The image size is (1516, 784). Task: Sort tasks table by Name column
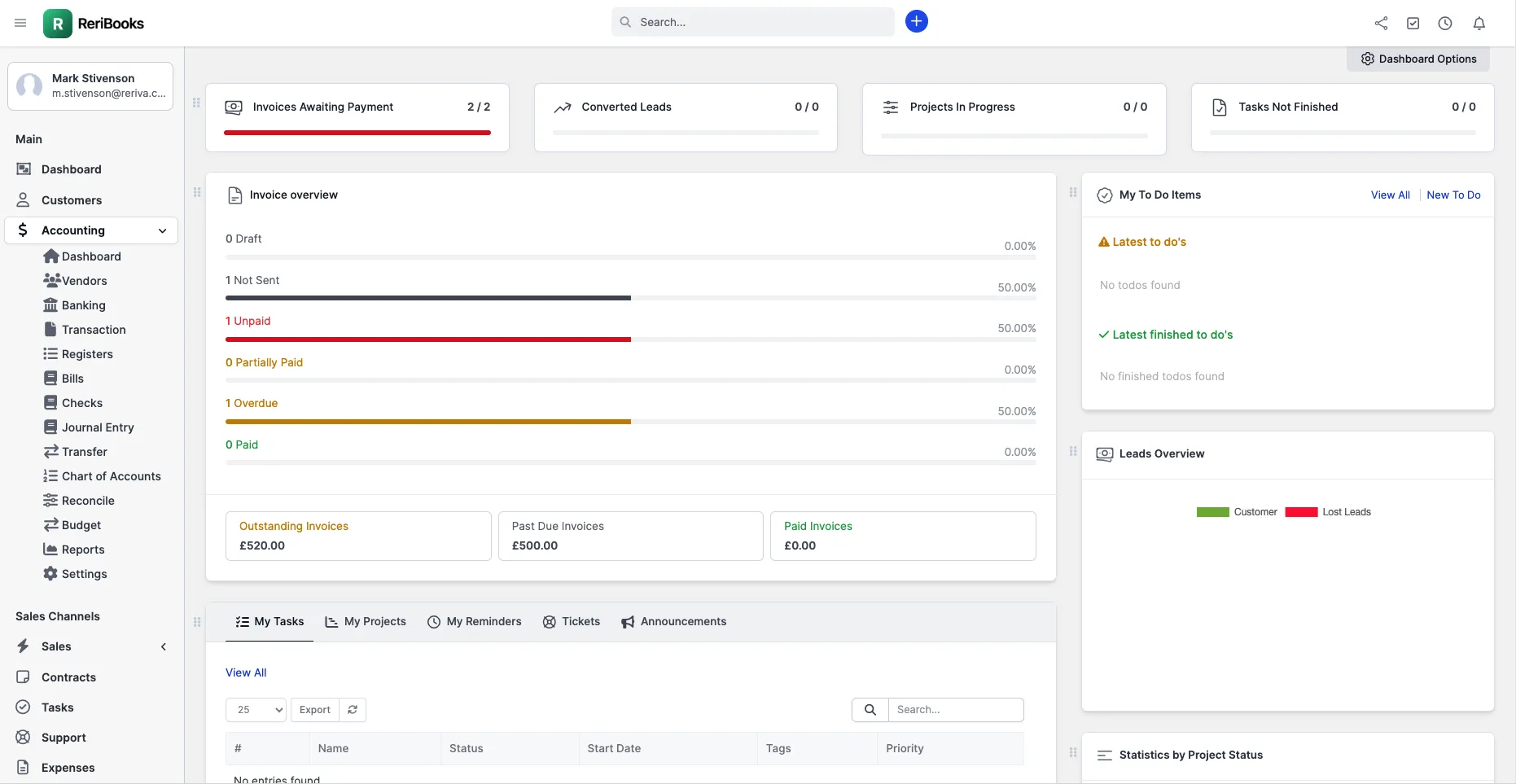[x=375, y=749]
